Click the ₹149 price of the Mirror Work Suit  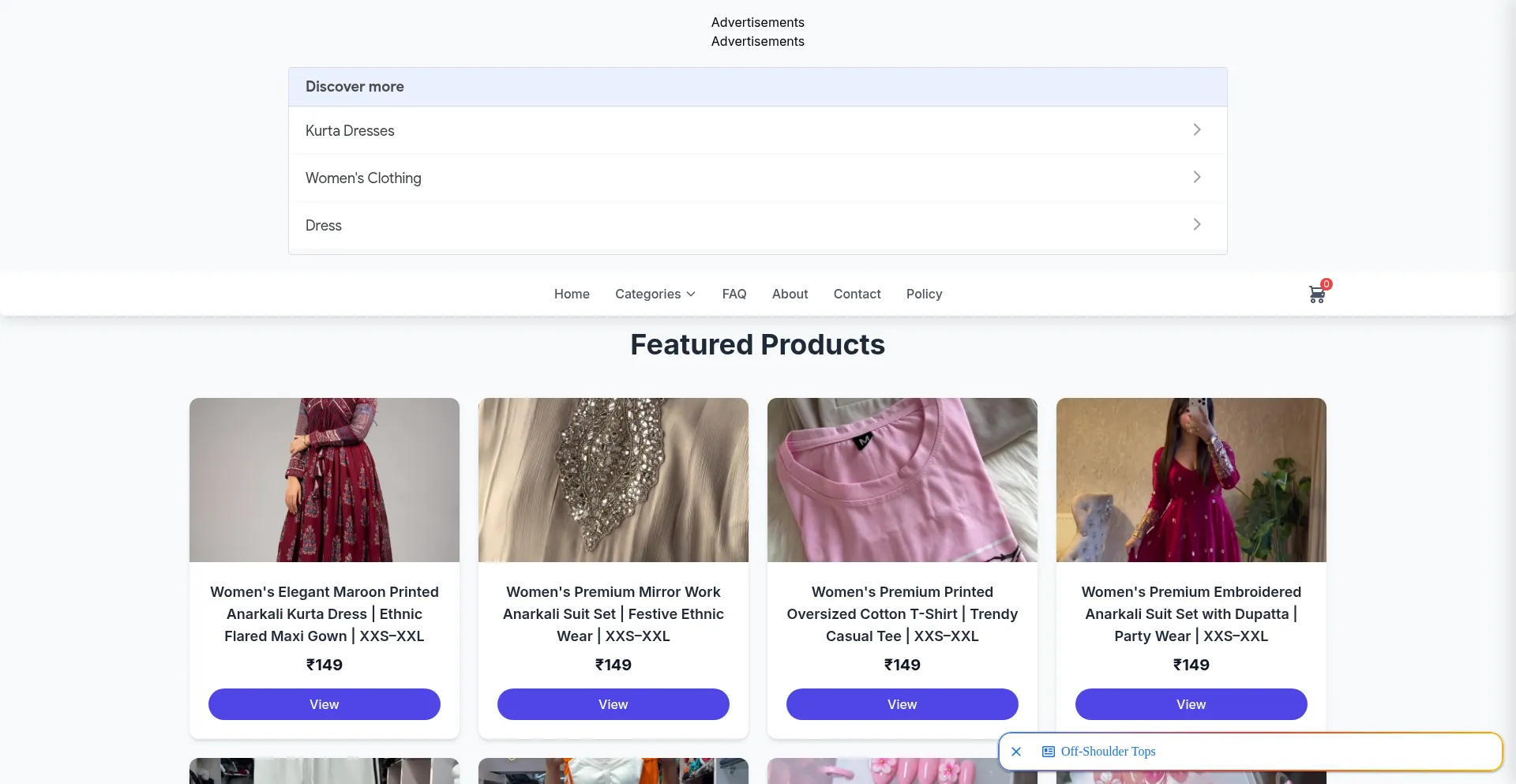pyautogui.click(x=614, y=665)
